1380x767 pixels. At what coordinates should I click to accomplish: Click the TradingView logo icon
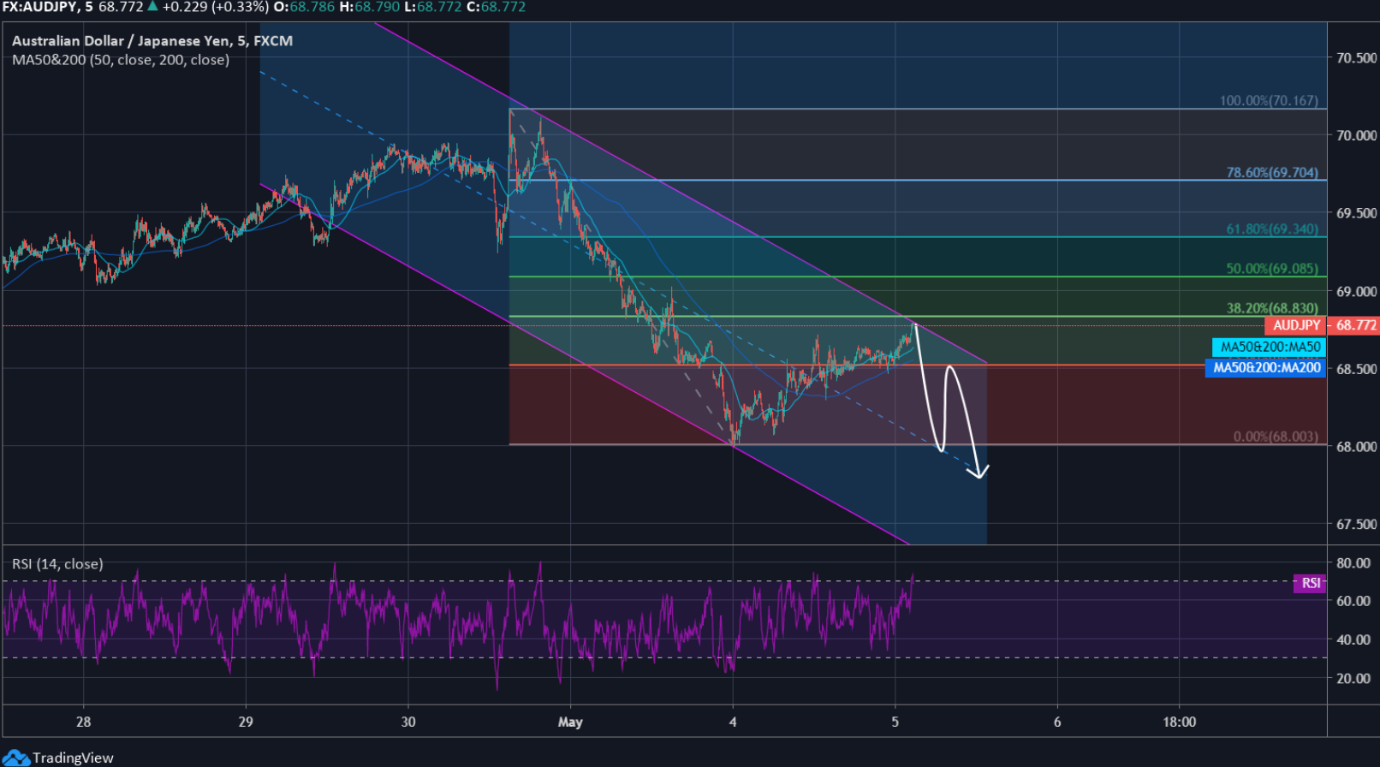coord(16,757)
